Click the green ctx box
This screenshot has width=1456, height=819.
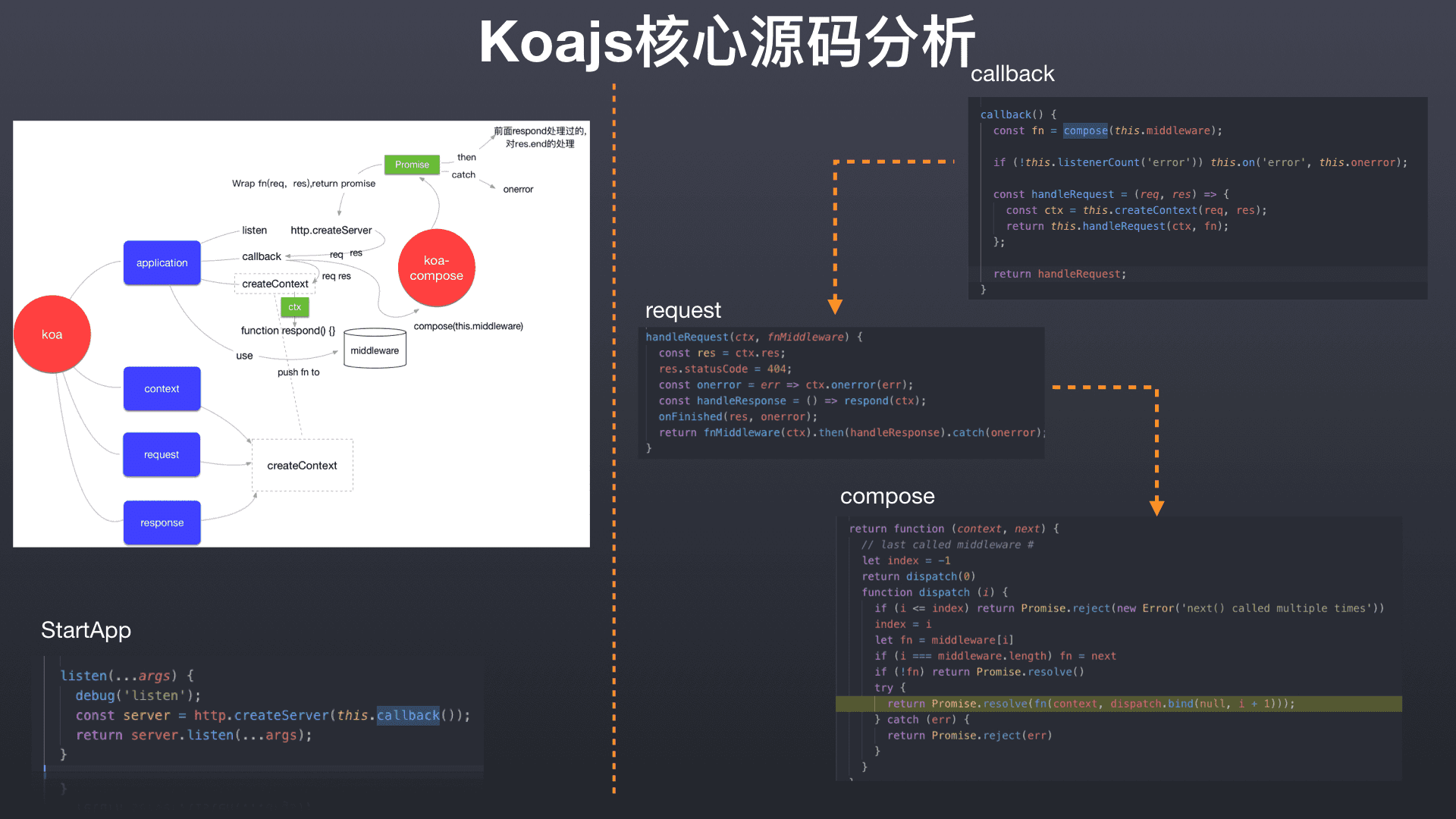pyautogui.click(x=295, y=307)
